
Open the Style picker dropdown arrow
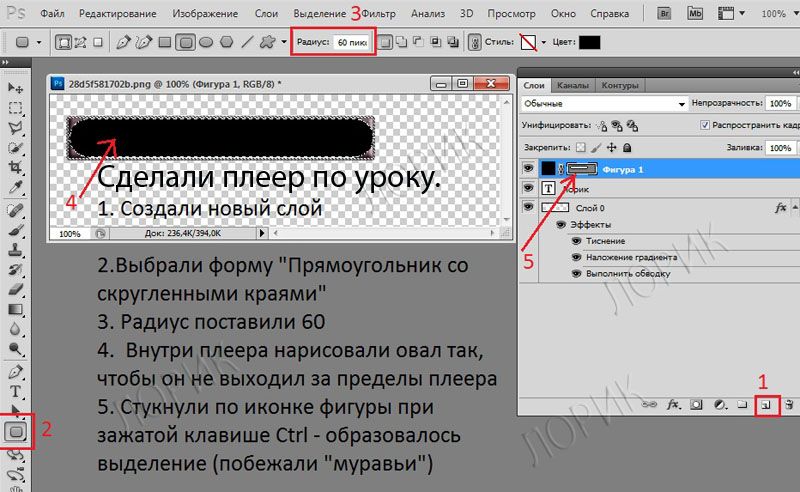[x=542, y=43]
